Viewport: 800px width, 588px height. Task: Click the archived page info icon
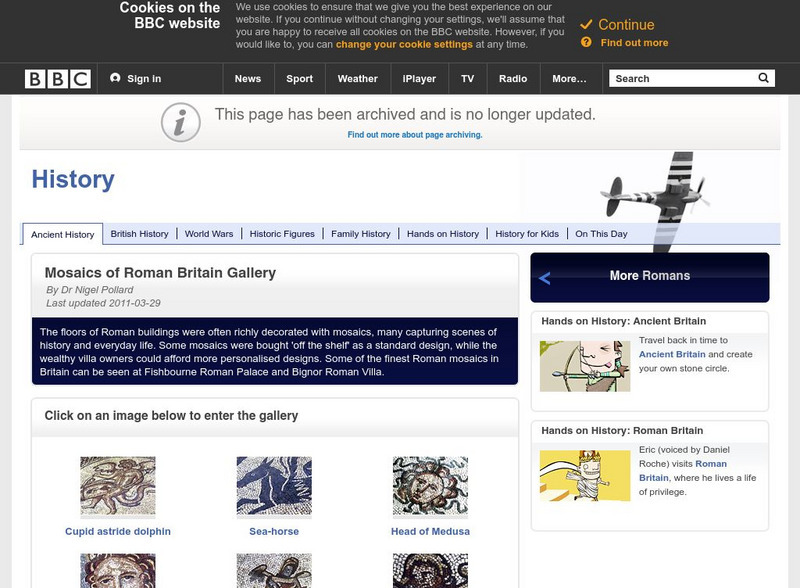point(181,122)
